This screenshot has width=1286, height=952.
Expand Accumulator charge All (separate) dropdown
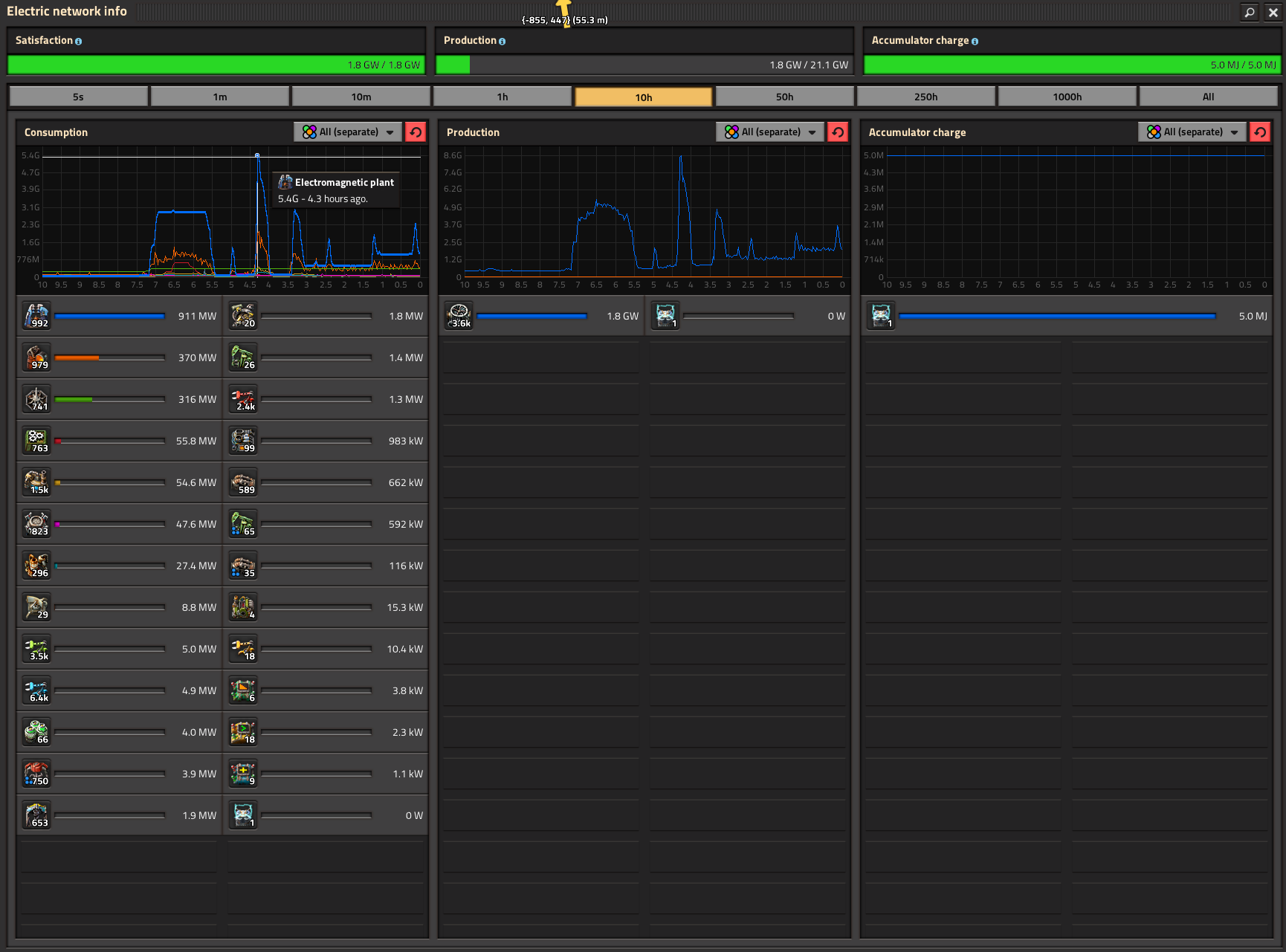[1192, 132]
